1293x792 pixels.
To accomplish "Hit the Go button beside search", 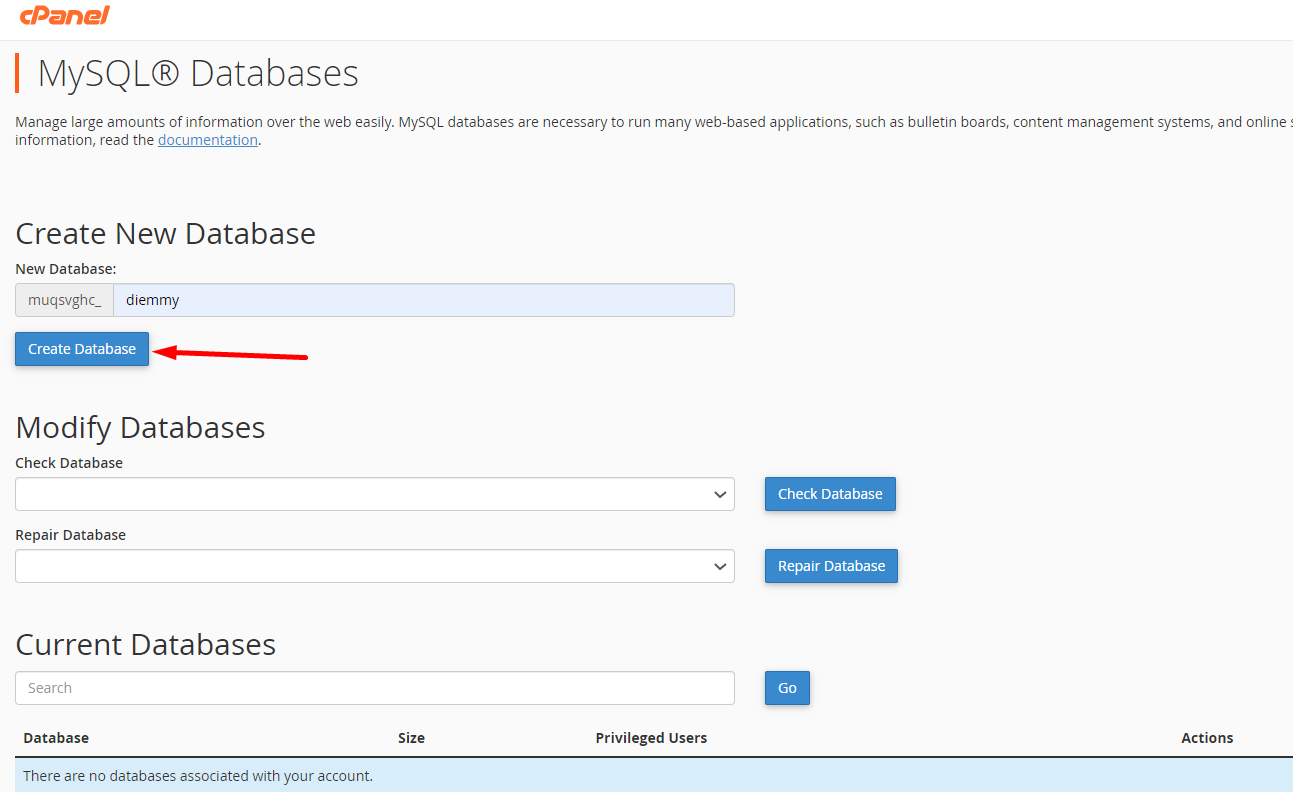I will point(787,688).
